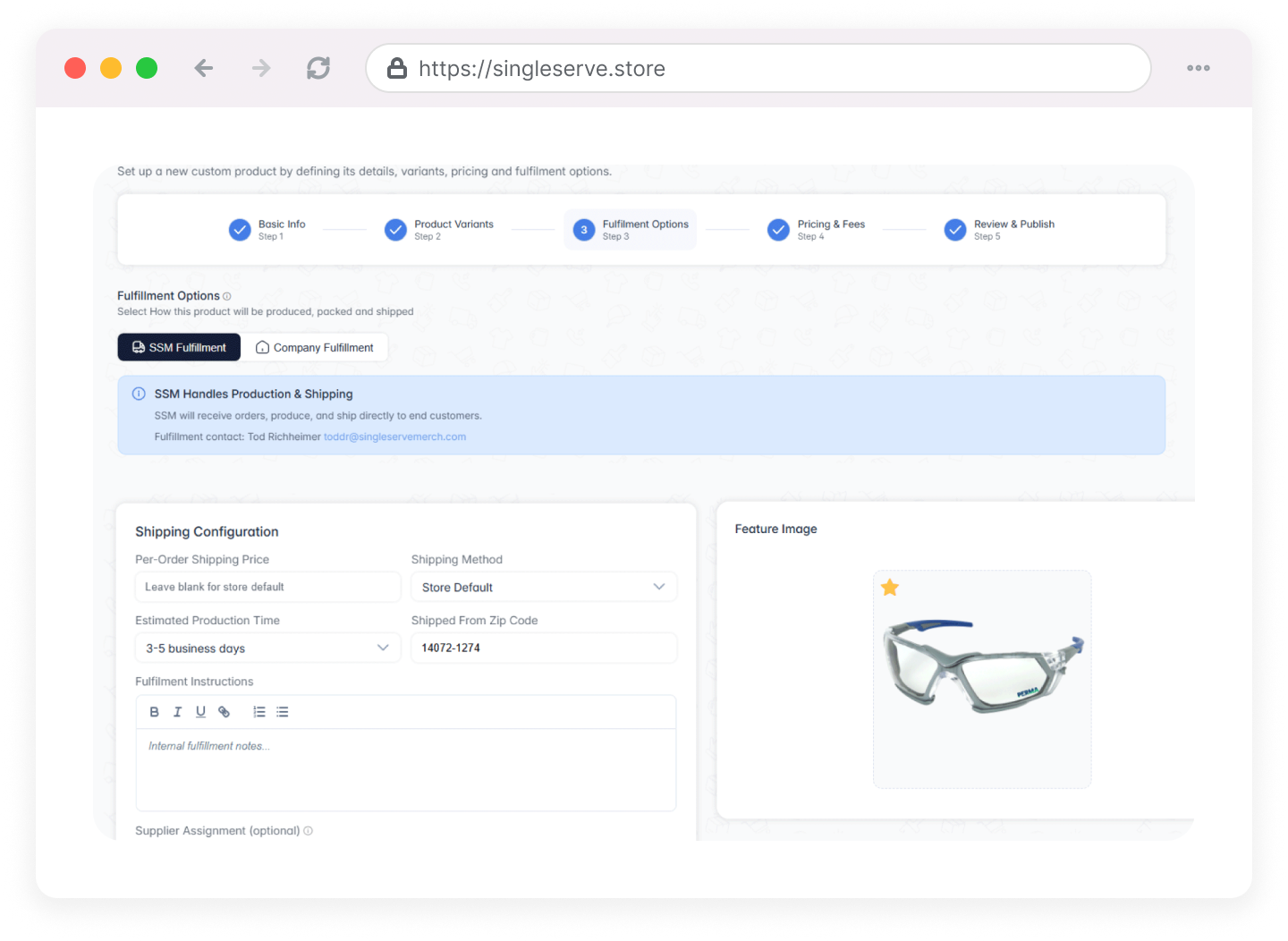Reload the page with refresh icon
Screen dimensions: 1288x941
(x=318, y=68)
